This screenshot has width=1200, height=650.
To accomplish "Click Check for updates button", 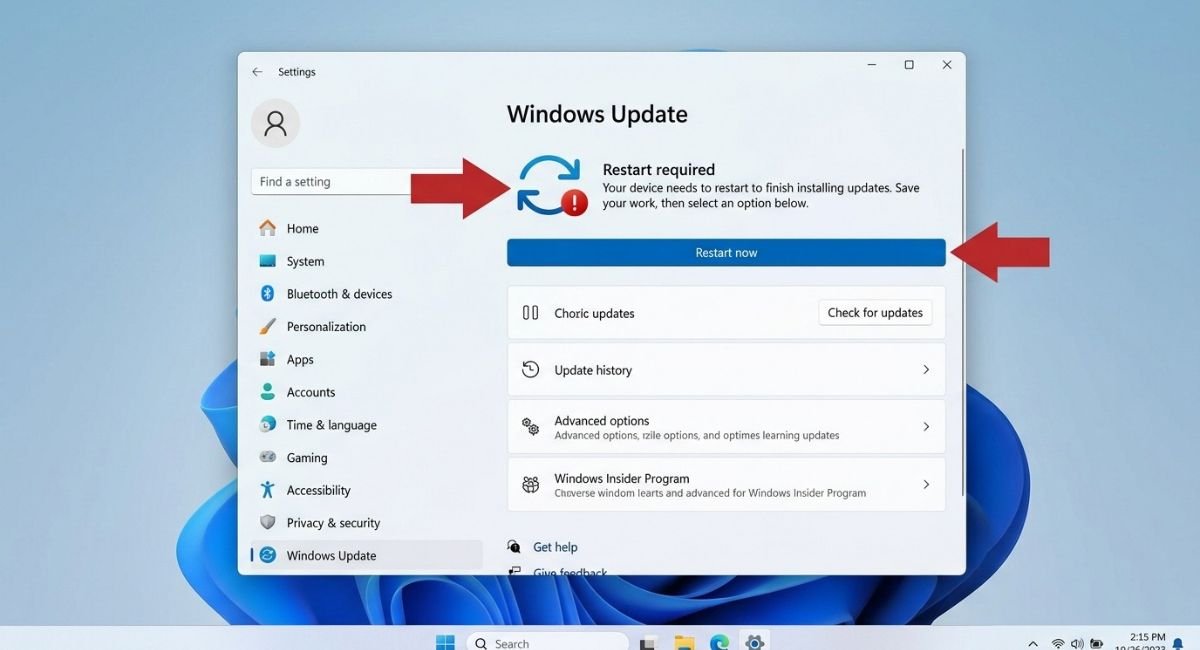I will pyautogui.click(x=875, y=313).
